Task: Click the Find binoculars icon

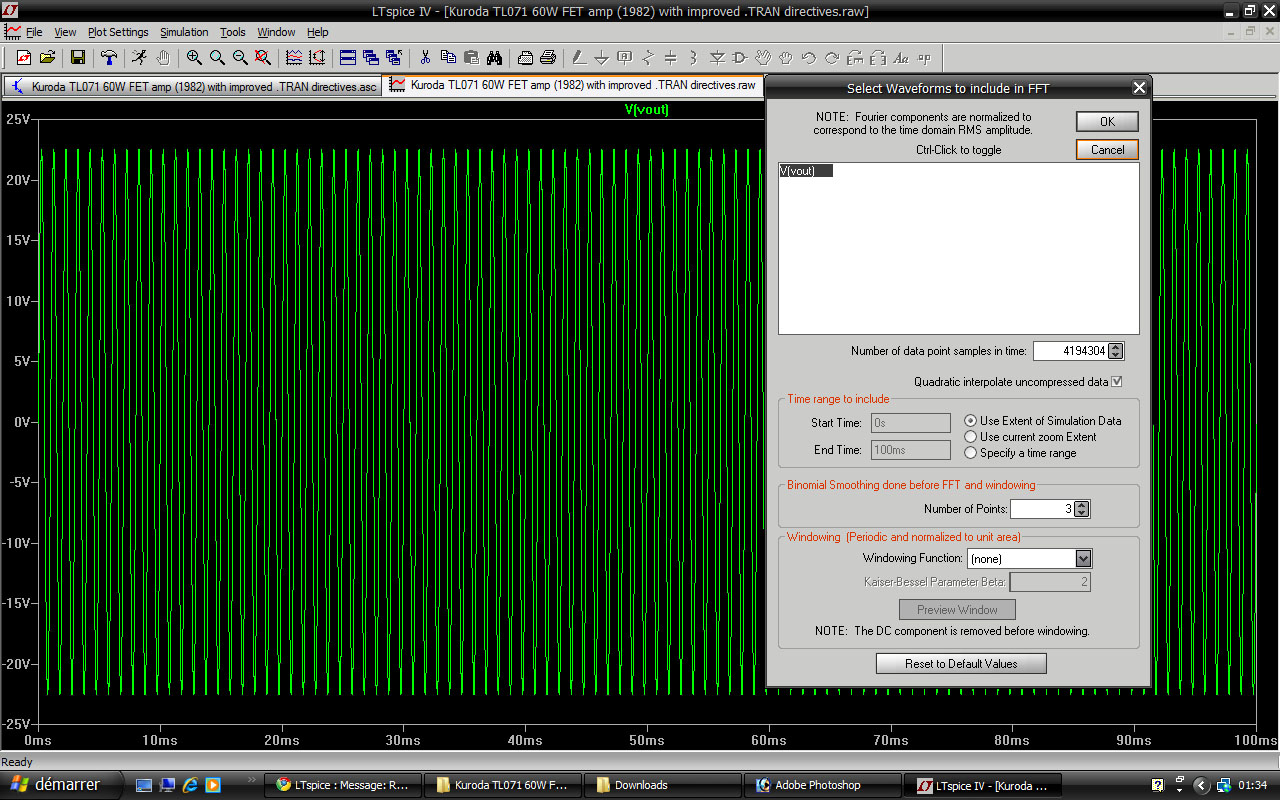Action: (494, 58)
